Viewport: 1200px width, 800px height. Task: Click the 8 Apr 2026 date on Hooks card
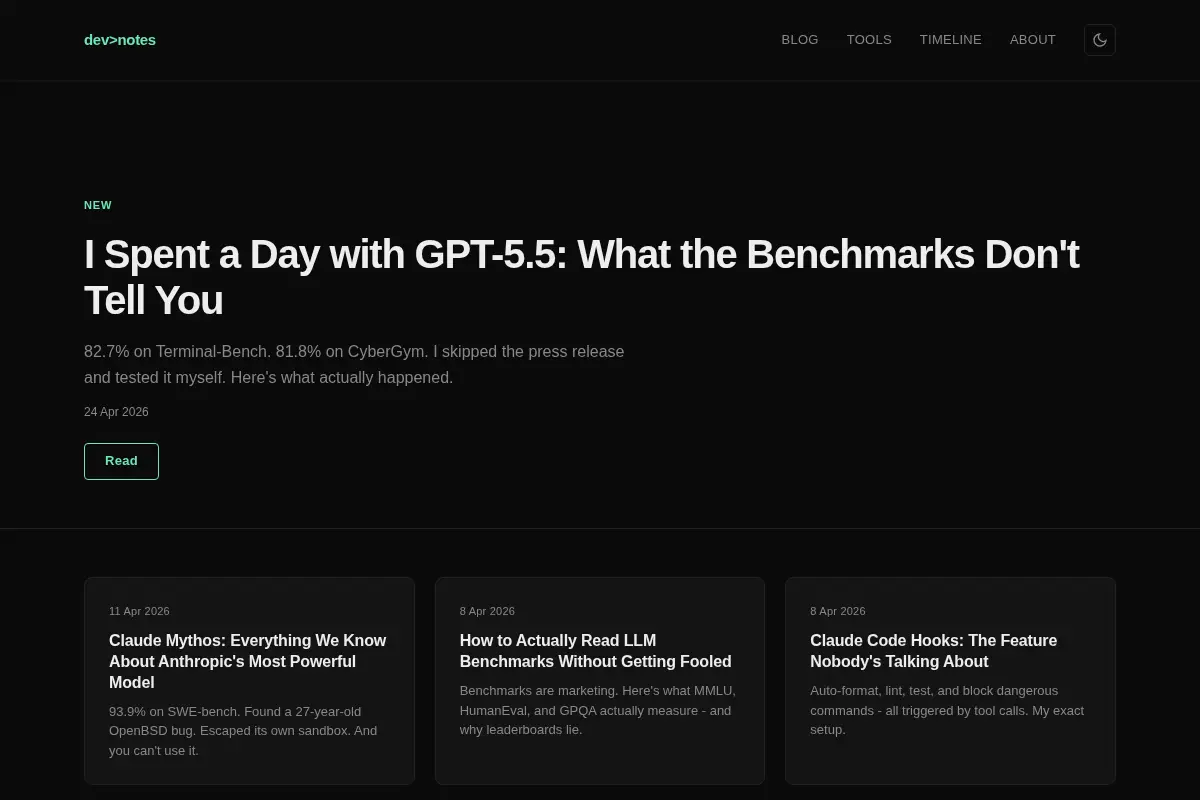(838, 611)
